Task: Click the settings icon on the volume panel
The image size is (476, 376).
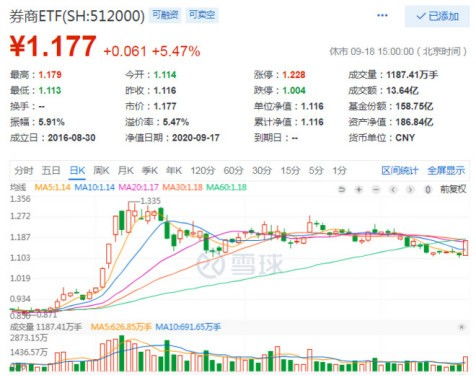Action: pos(462,327)
